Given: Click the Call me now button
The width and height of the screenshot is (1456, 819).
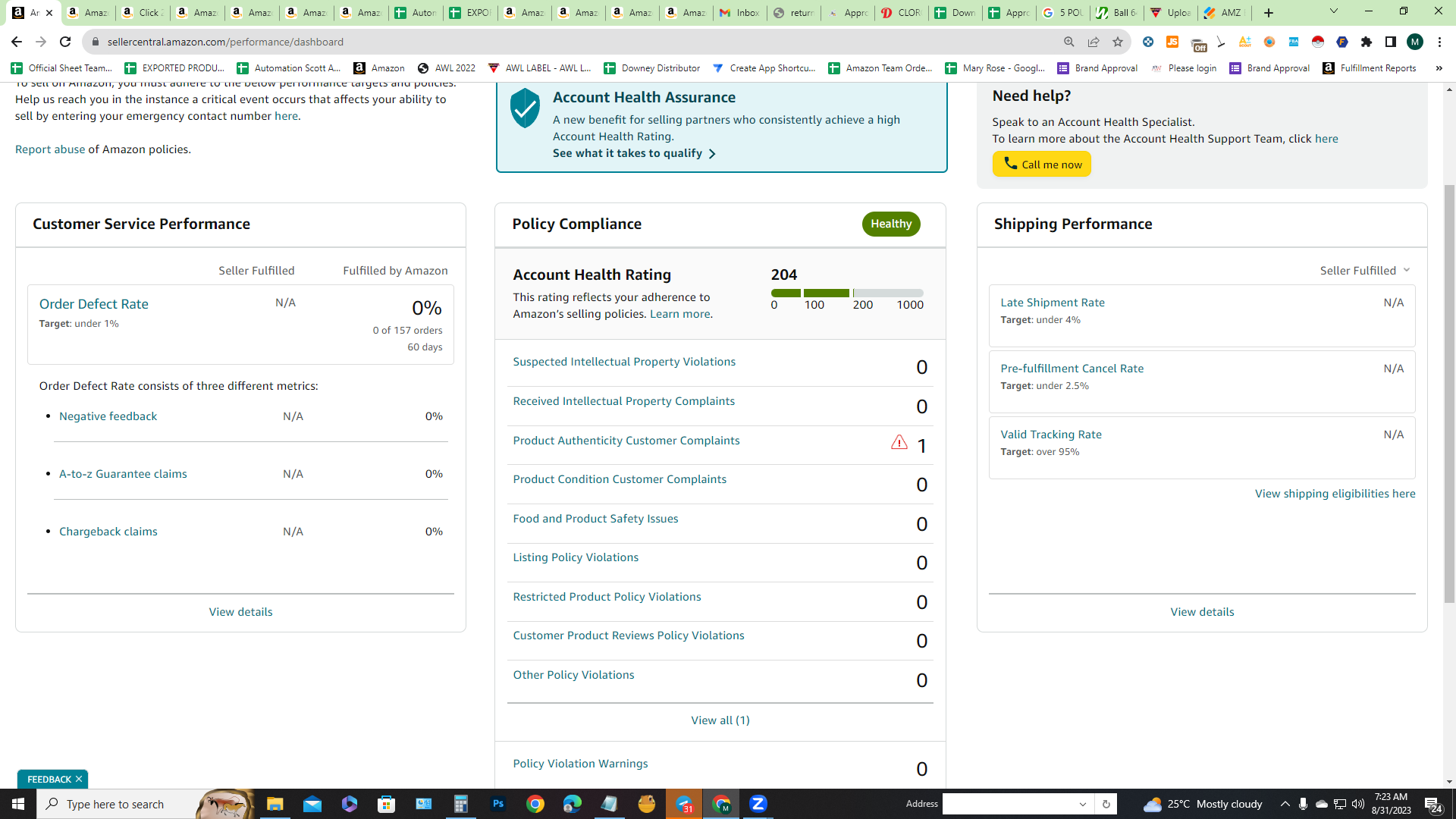Looking at the screenshot, I should 1042,164.
